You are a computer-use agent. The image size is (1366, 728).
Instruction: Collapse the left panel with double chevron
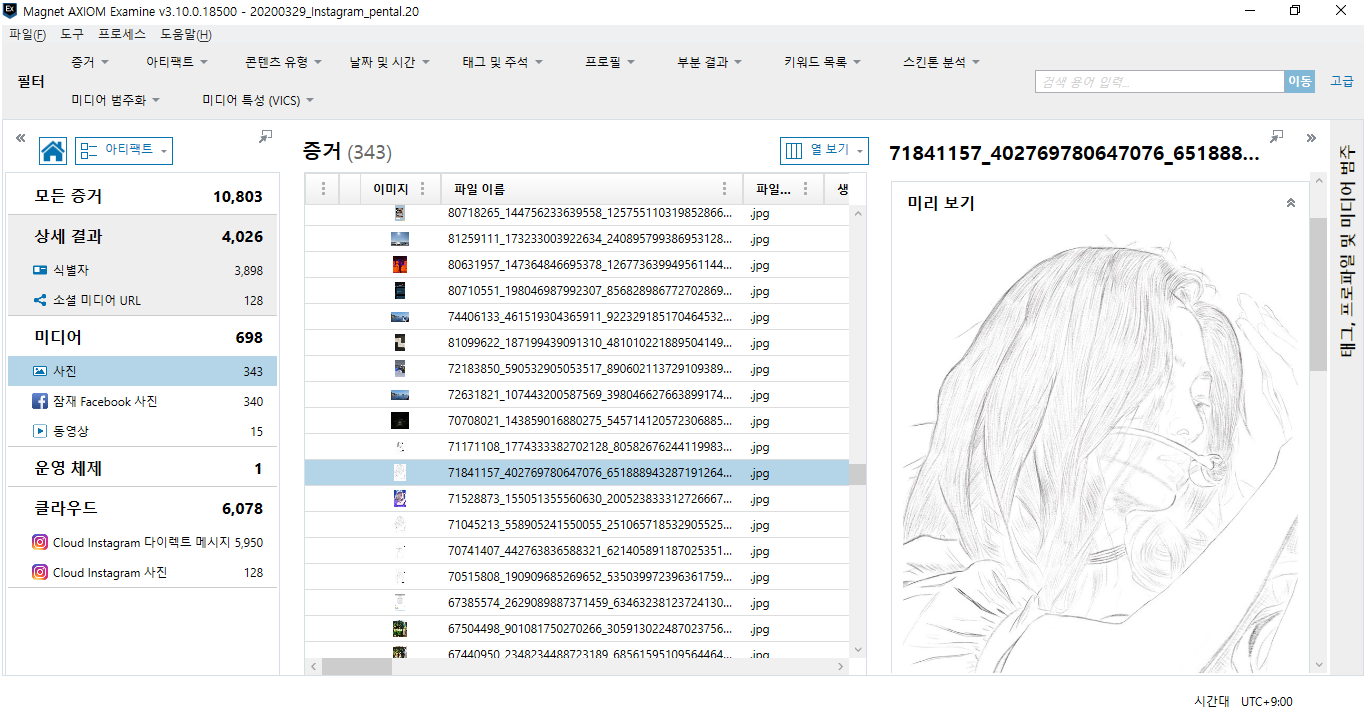(20, 138)
